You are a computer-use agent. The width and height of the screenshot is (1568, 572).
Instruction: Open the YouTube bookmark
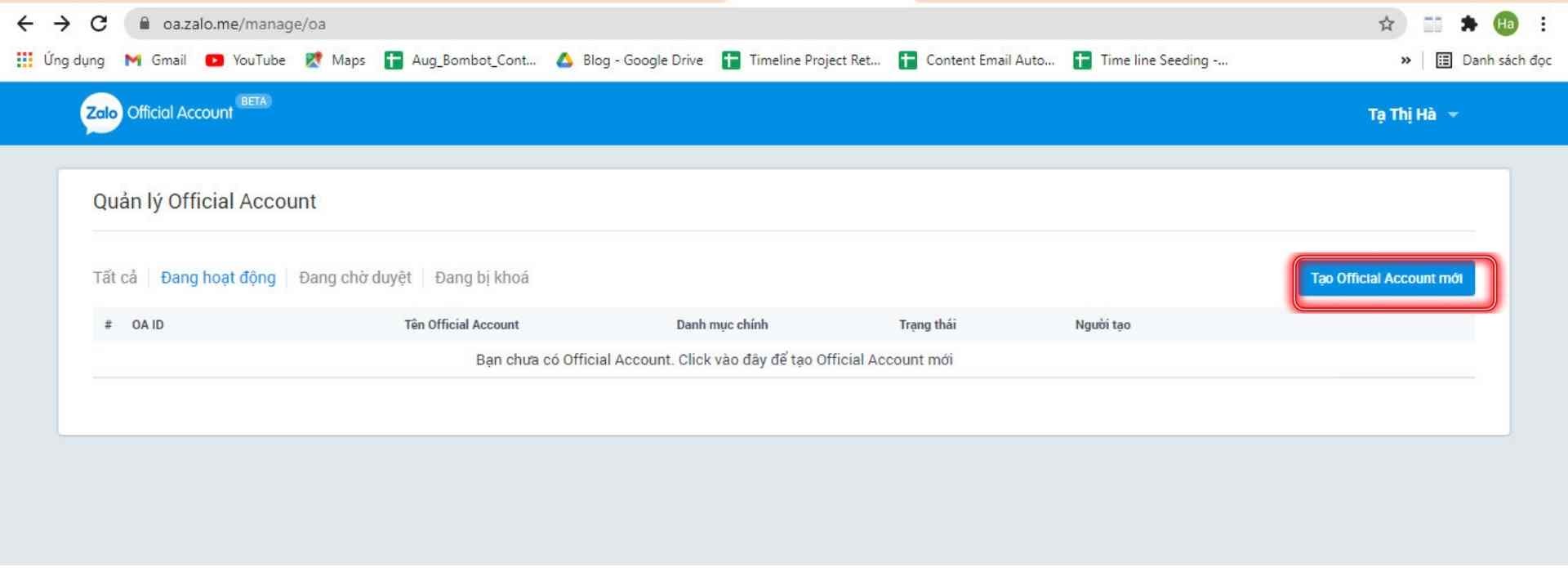point(246,60)
